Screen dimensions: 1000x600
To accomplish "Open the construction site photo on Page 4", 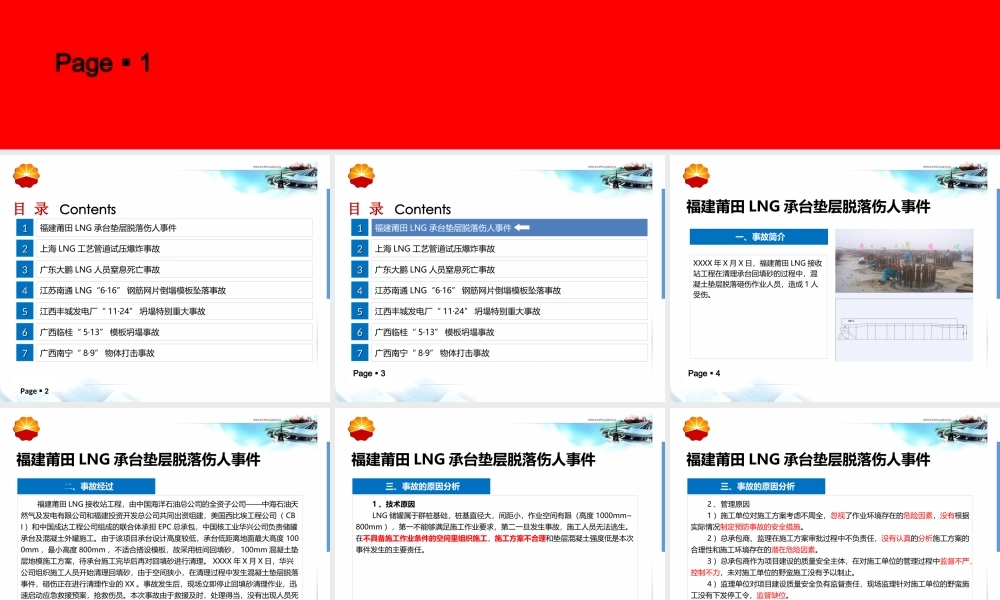I will (904, 261).
